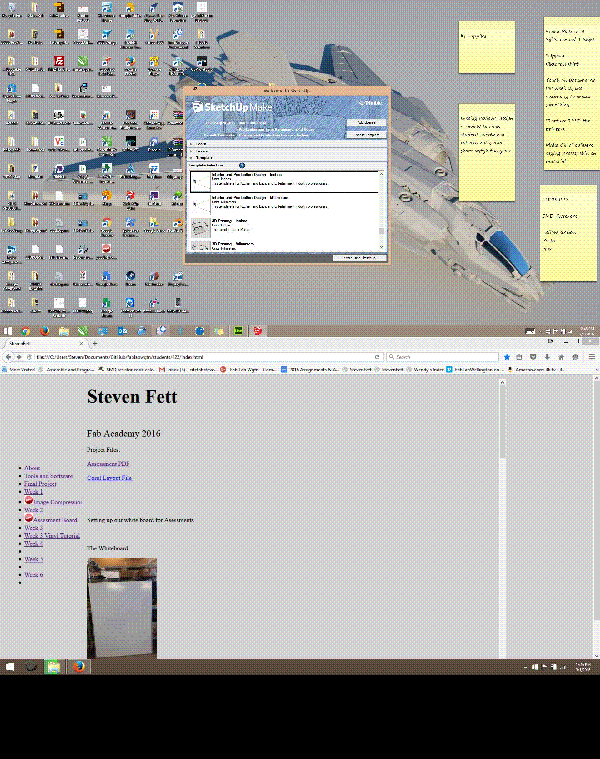The width and height of the screenshot is (600, 759).
Task: Click the red SketchUp icon on upper taskbar
Action: [258, 331]
